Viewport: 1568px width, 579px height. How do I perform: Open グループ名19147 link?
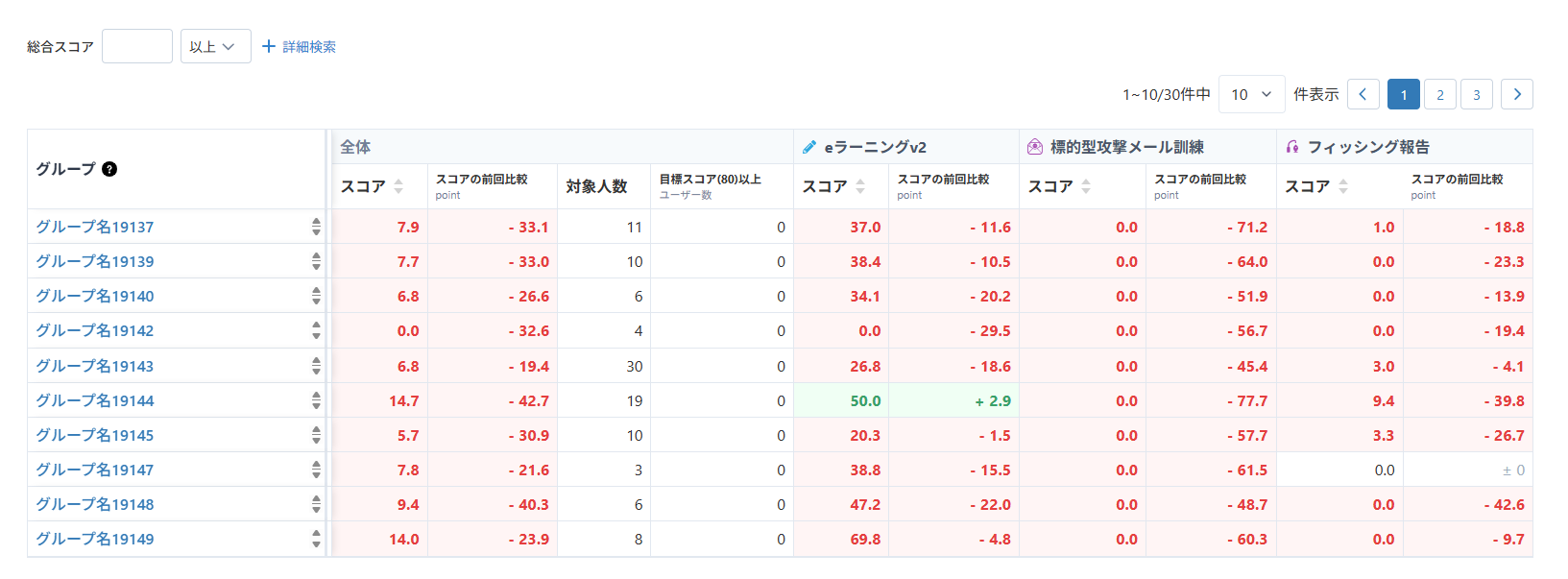point(95,470)
